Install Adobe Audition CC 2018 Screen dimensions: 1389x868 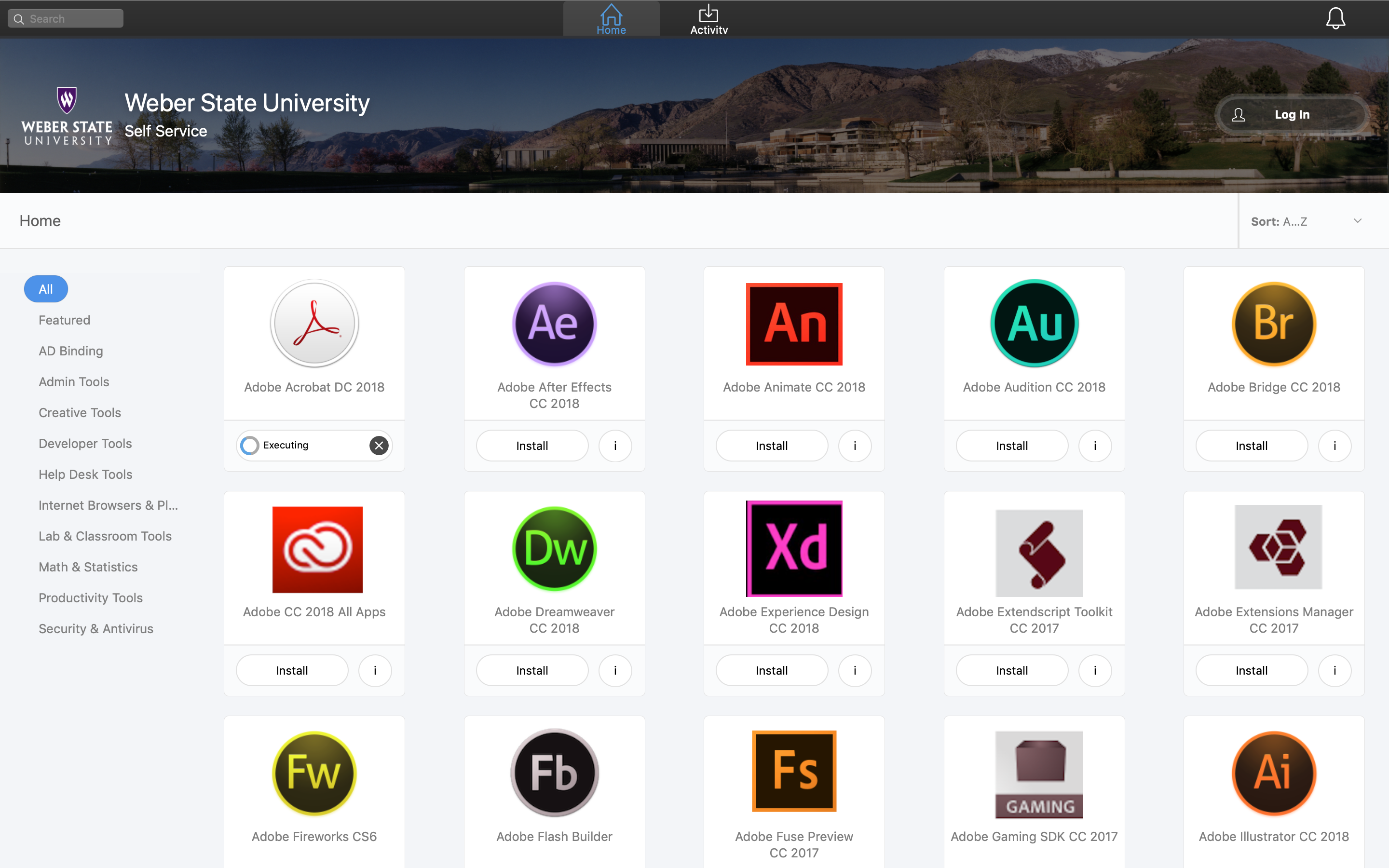[x=1011, y=446]
